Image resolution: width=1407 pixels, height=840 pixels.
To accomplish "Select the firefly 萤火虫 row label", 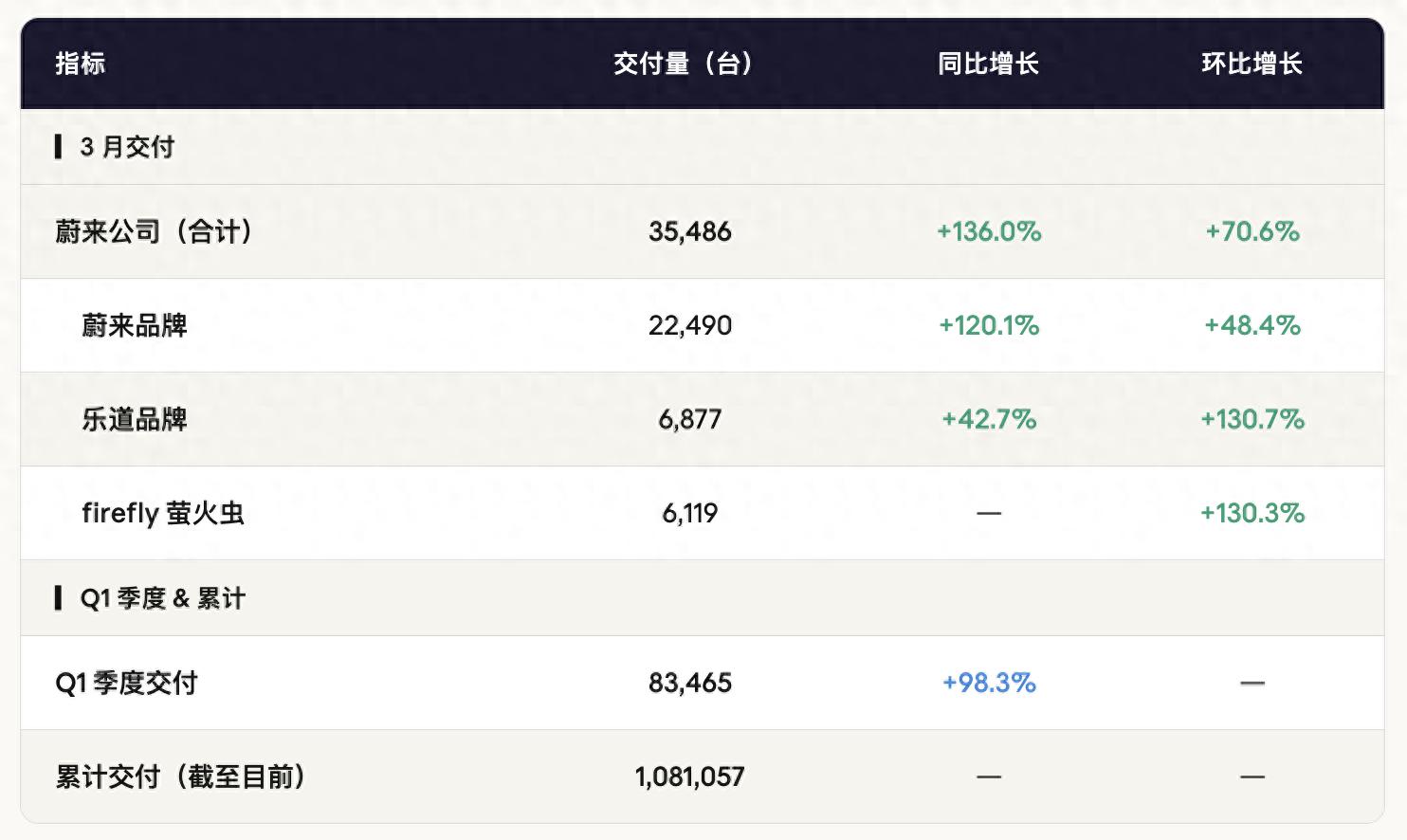I will (x=163, y=513).
